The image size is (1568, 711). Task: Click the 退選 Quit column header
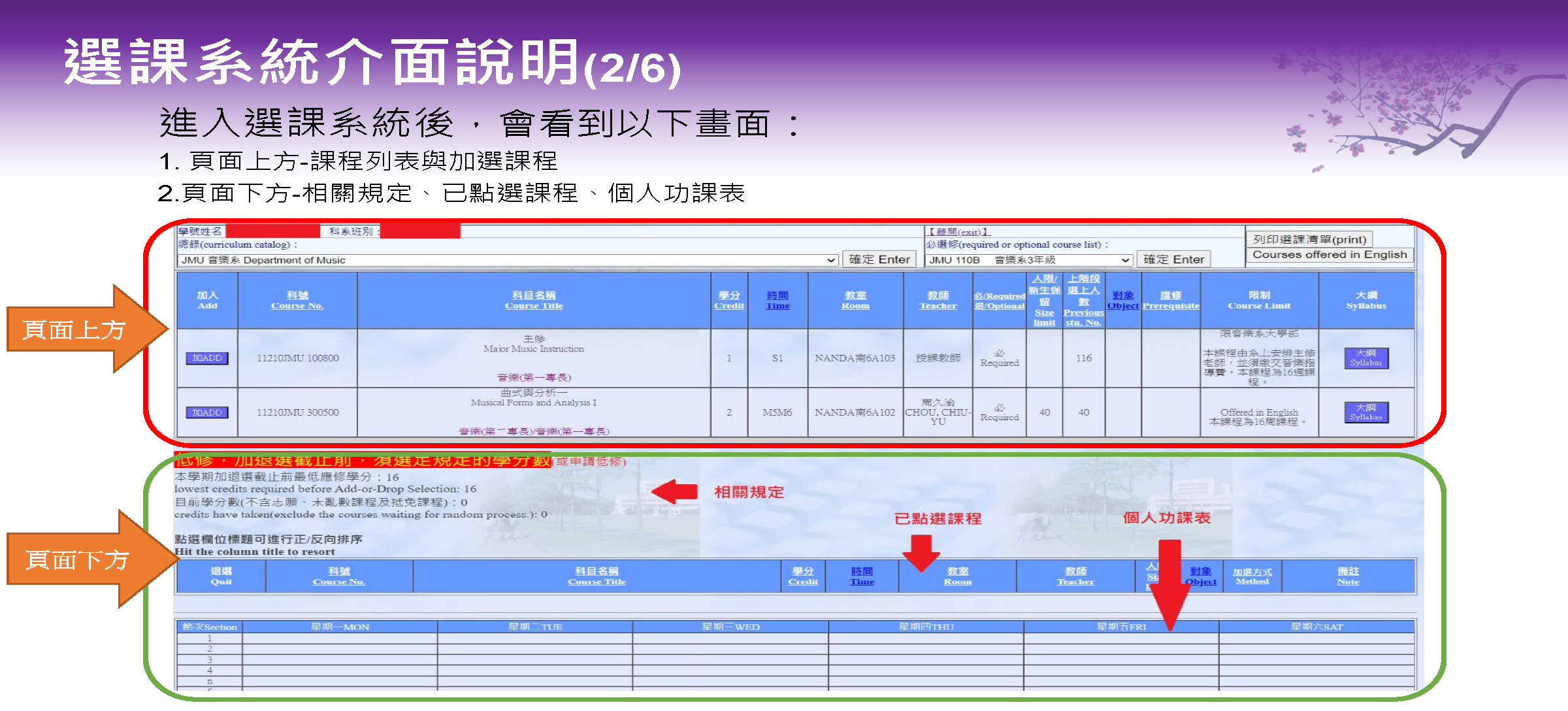click(x=221, y=576)
